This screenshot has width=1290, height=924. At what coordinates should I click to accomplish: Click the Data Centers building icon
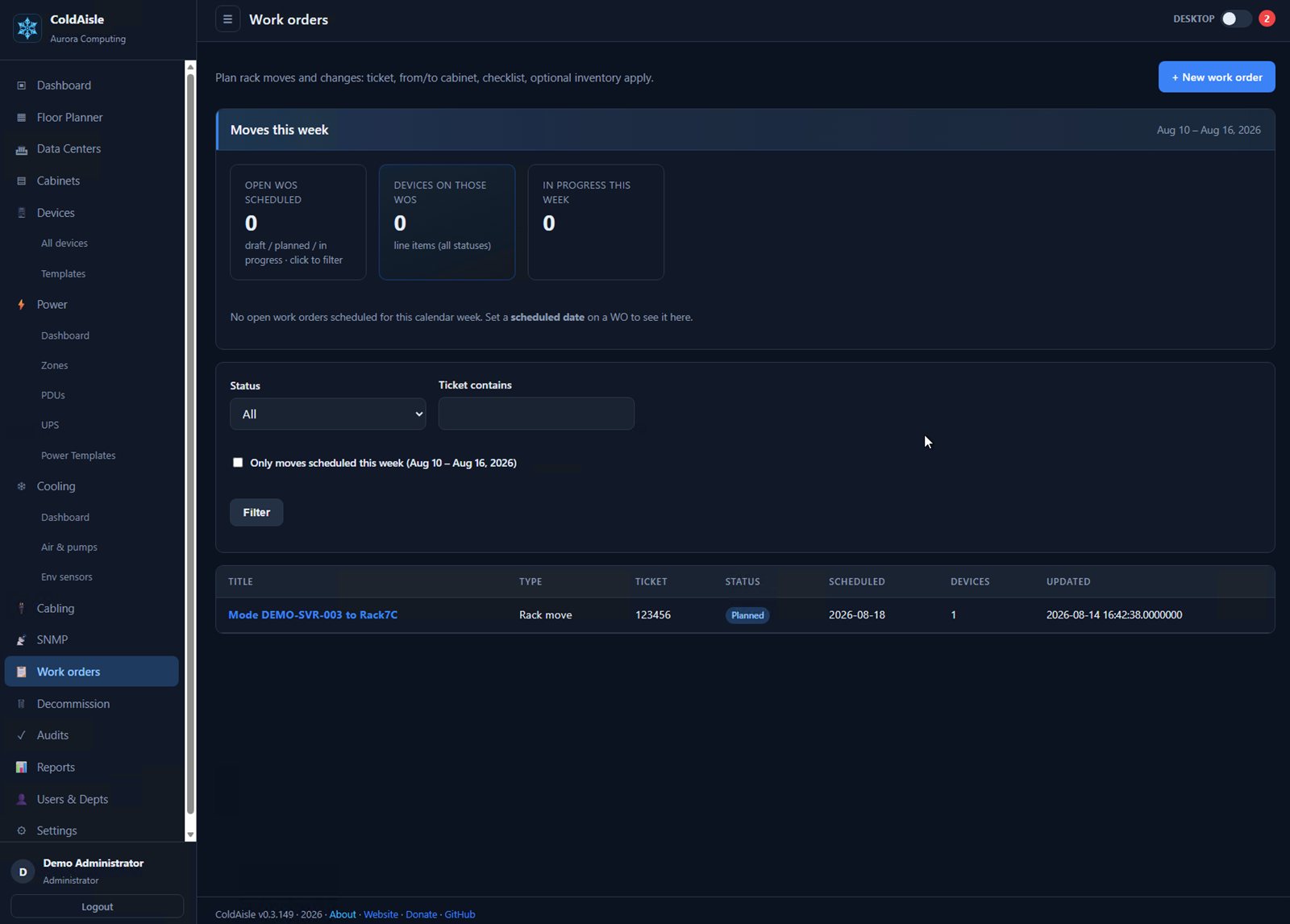click(x=22, y=149)
